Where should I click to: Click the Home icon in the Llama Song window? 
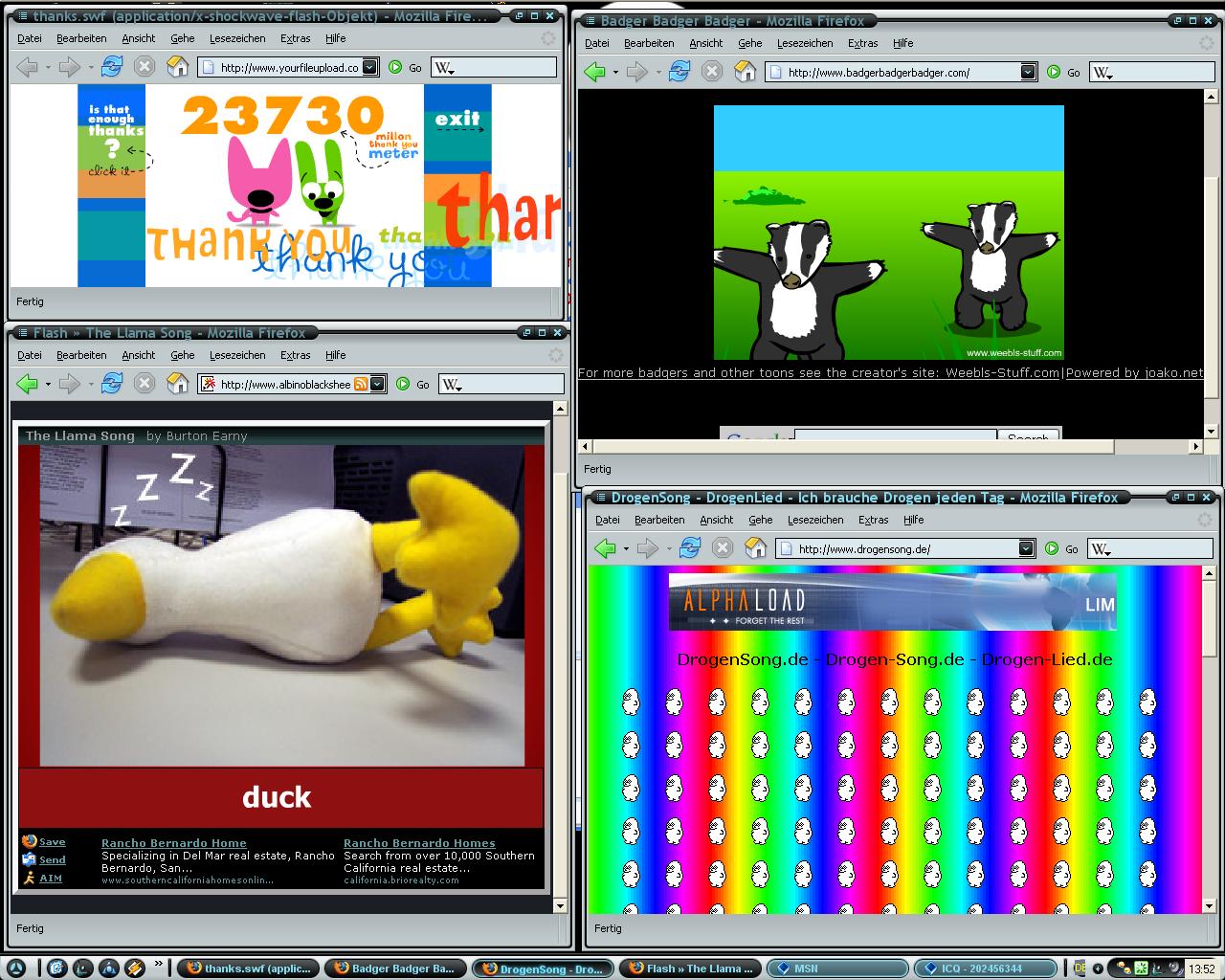click(x=177, y=384)
